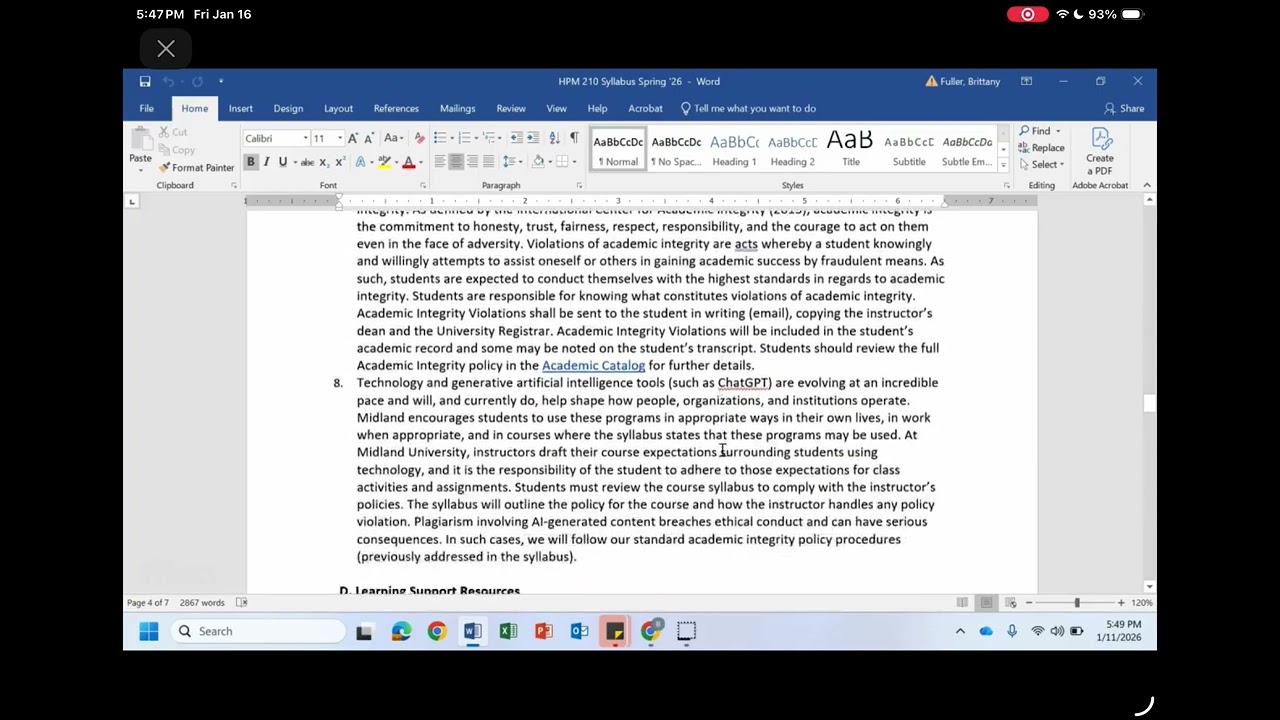The image size is (1280, 720).
Task: Apply subscript formatting
Action: click(x=326, y=162)
